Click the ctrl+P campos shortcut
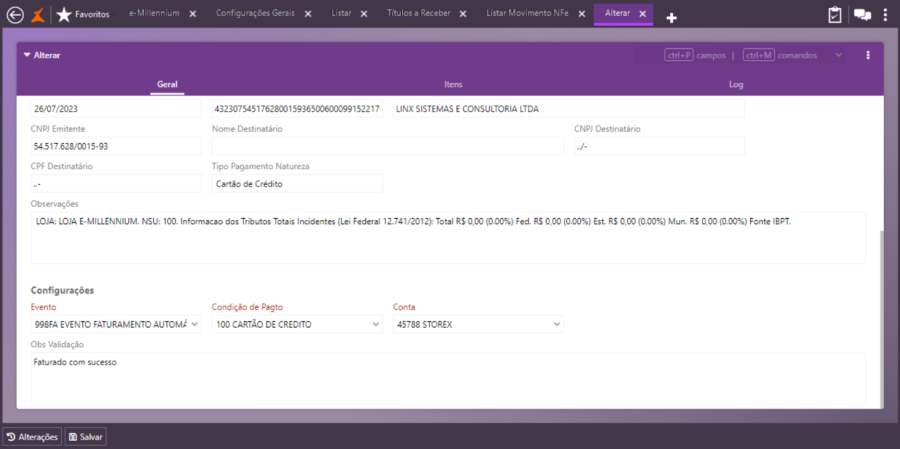This screenshot has height=449, width=900. click(695, 55)
